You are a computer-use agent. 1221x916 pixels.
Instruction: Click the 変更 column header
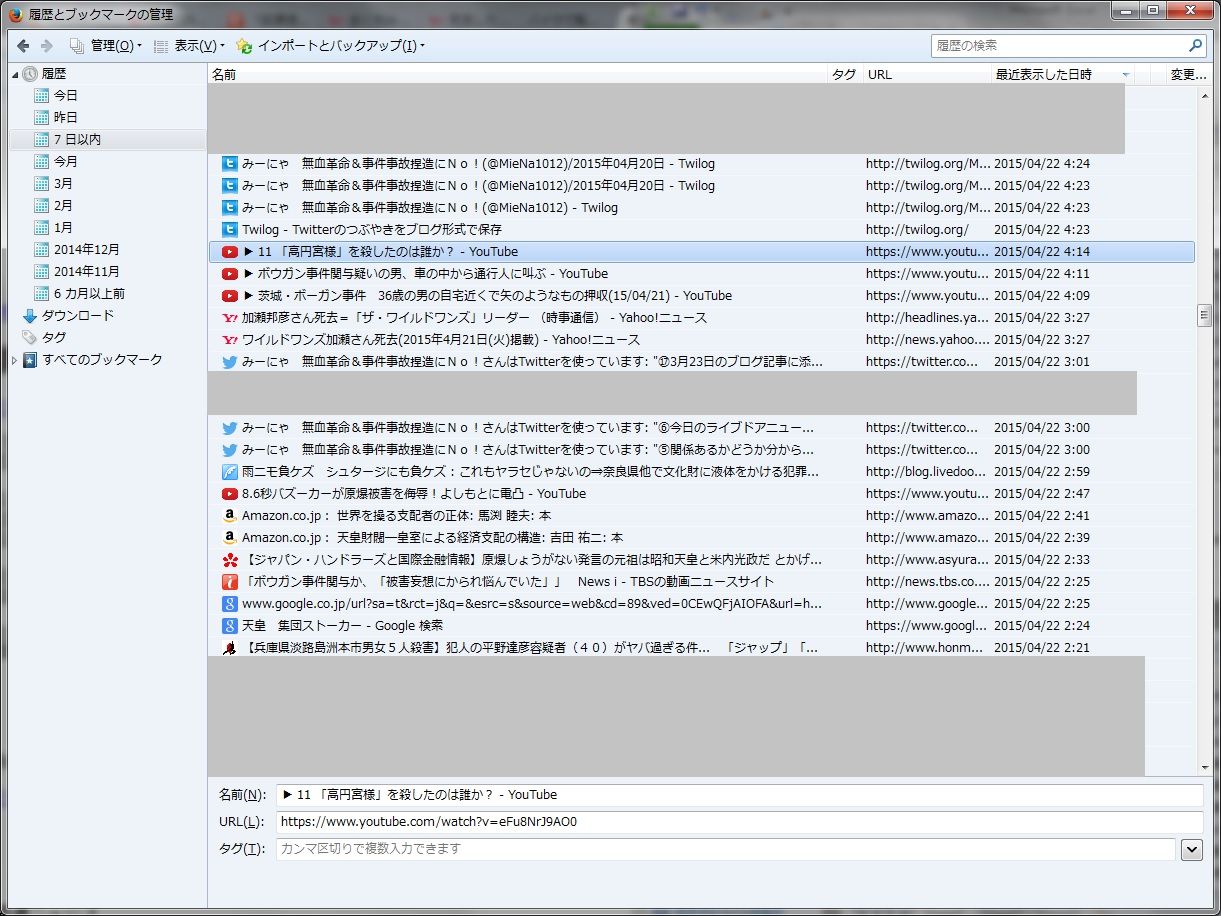1188,74
